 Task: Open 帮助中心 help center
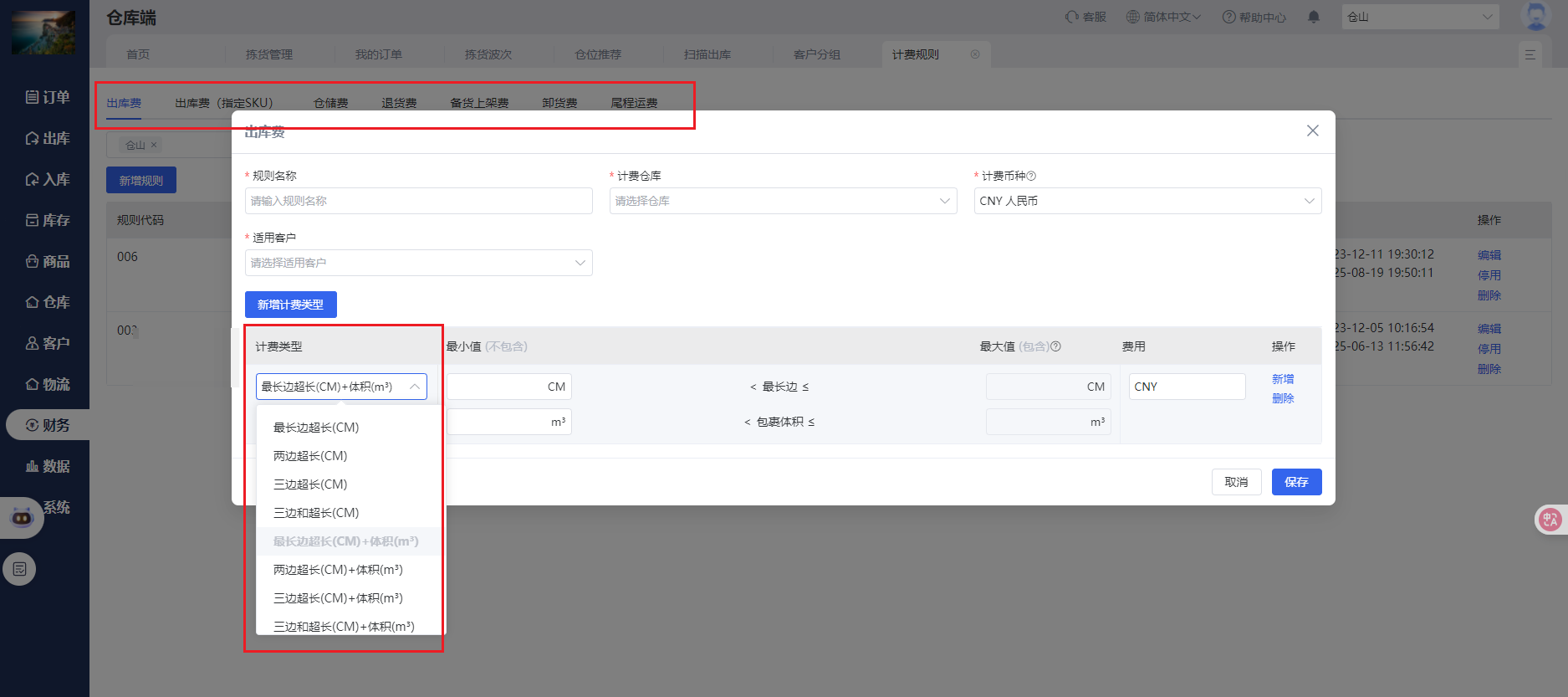(x=1254, y=17)
